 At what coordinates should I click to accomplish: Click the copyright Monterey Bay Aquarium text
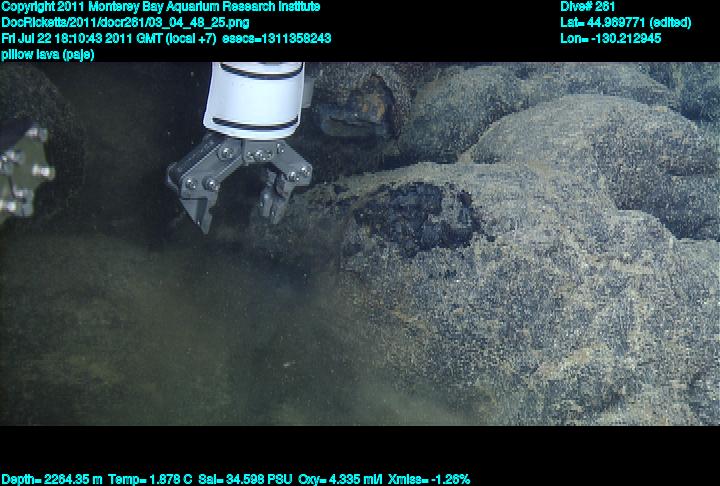tap(160, 7)
